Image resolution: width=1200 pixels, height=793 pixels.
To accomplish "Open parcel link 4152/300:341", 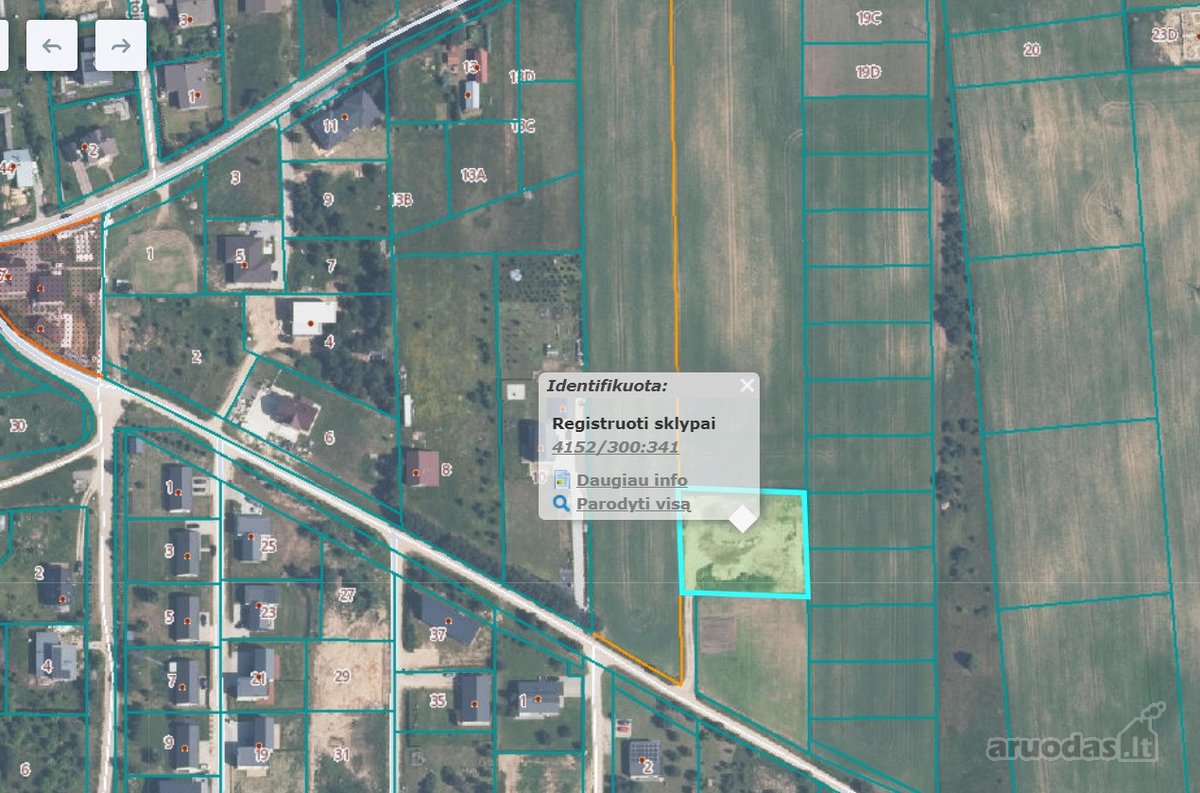I will click(x=615, y=447).
